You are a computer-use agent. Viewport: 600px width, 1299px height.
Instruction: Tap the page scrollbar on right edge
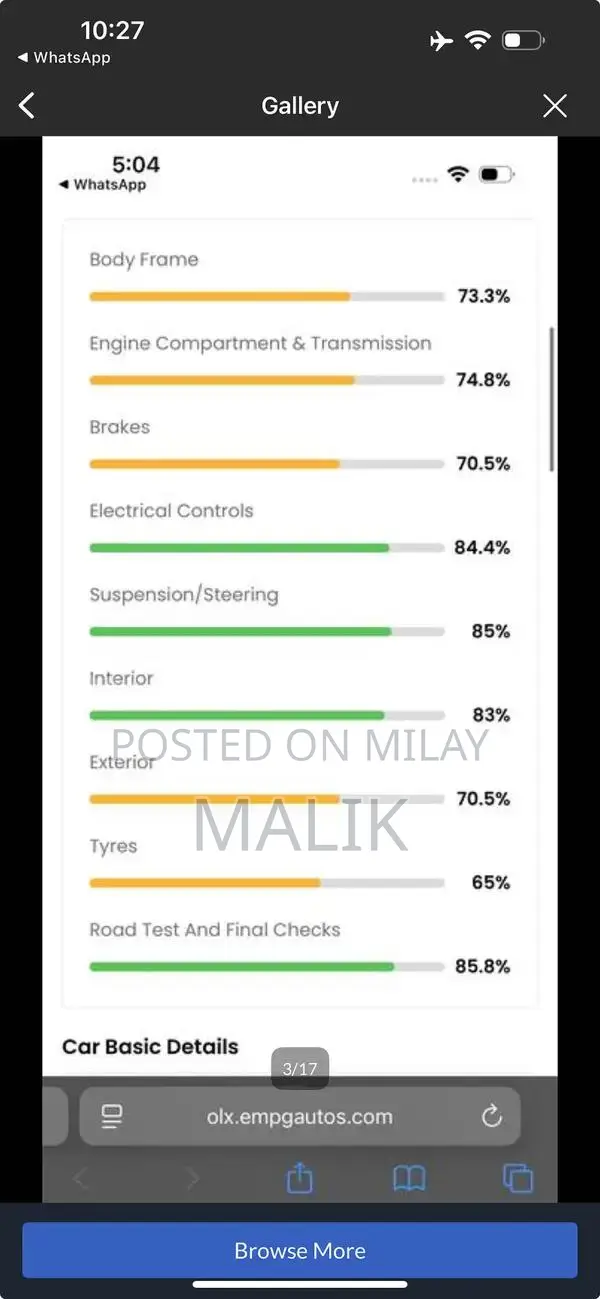click(552, 400)
